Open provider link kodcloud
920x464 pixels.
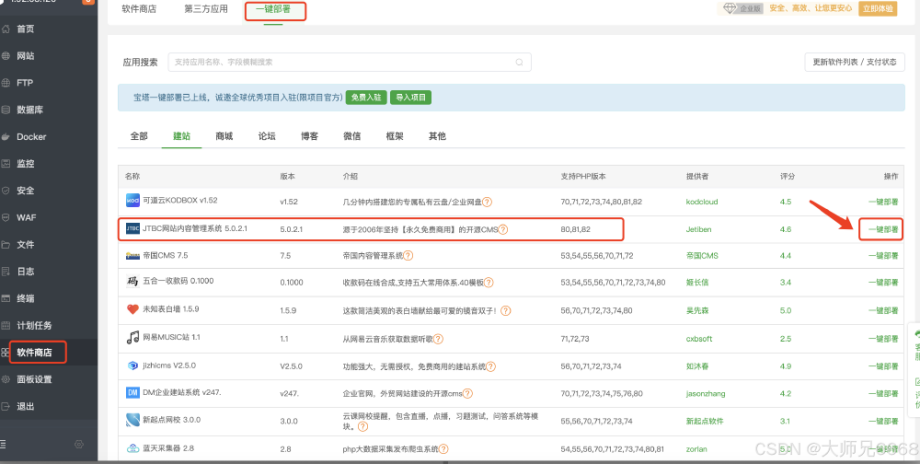pos(702,202)
